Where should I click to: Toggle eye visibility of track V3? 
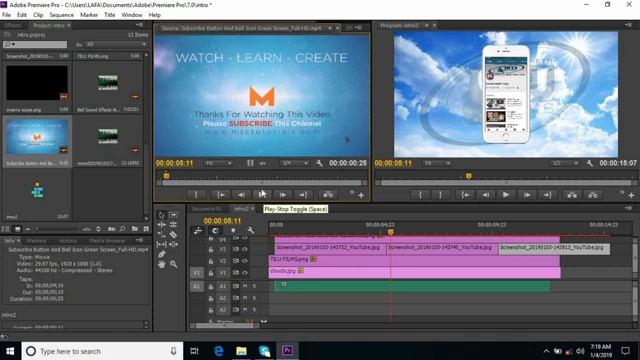pyautogui.click(x=245, y=249)
